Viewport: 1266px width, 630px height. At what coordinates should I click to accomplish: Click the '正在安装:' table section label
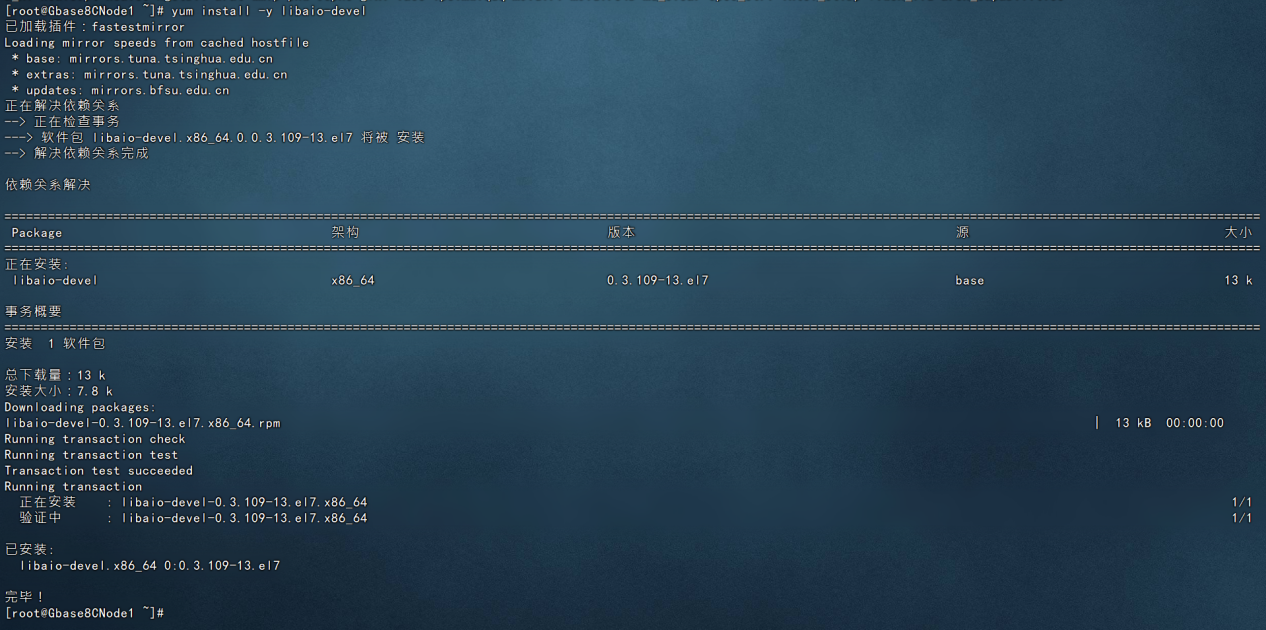37,265
